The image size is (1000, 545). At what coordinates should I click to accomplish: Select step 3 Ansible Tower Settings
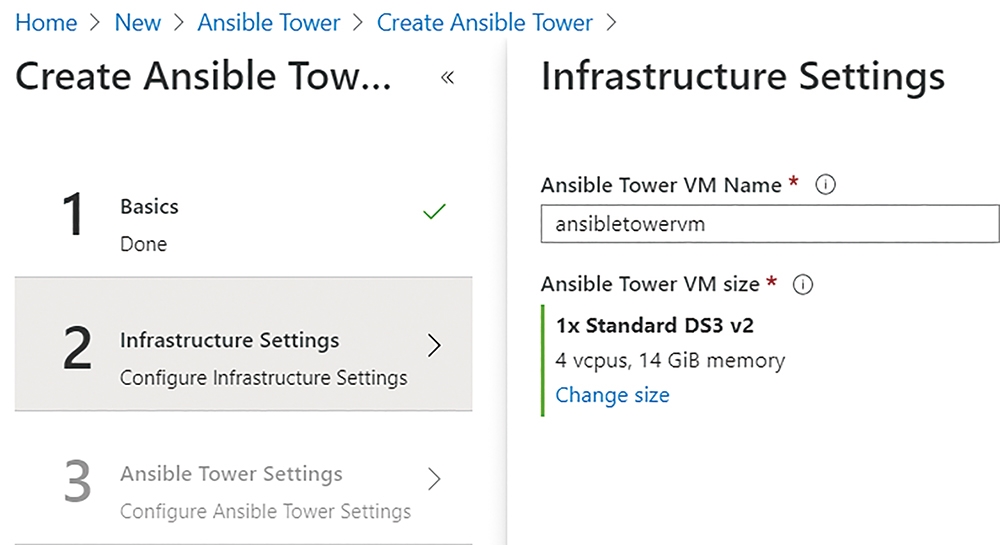(x=244, y=479)
